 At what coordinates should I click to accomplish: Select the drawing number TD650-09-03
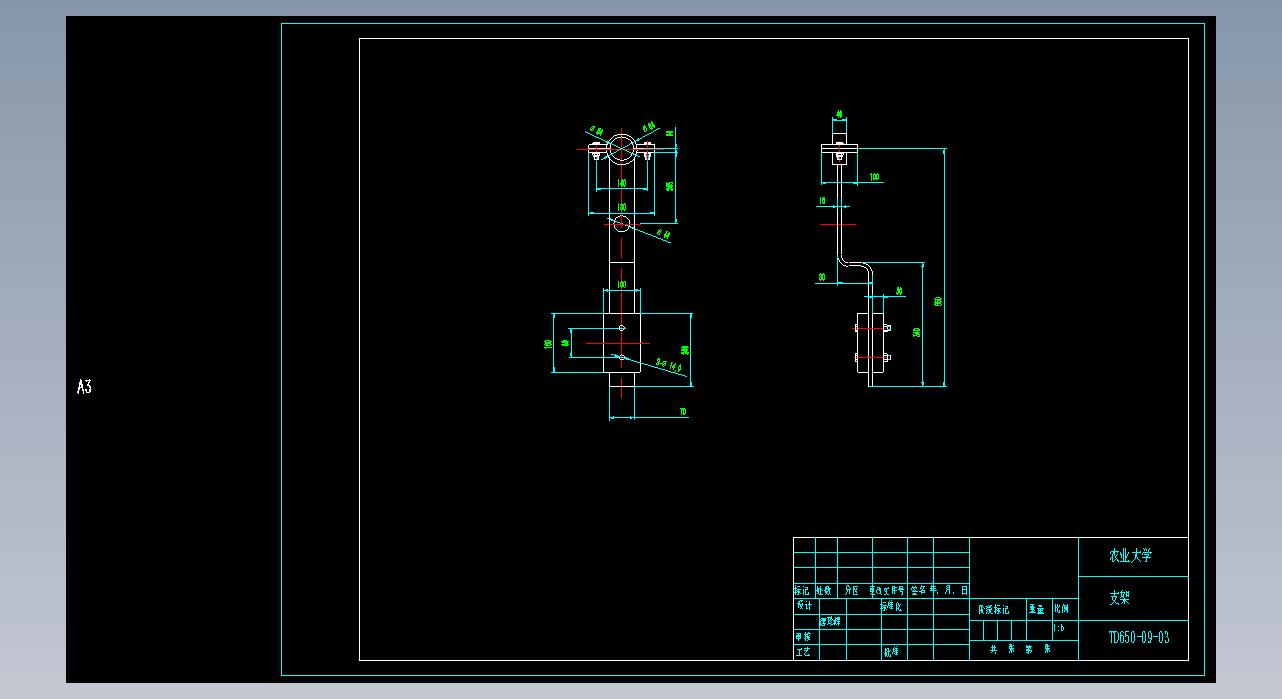tap(1138, 638)
